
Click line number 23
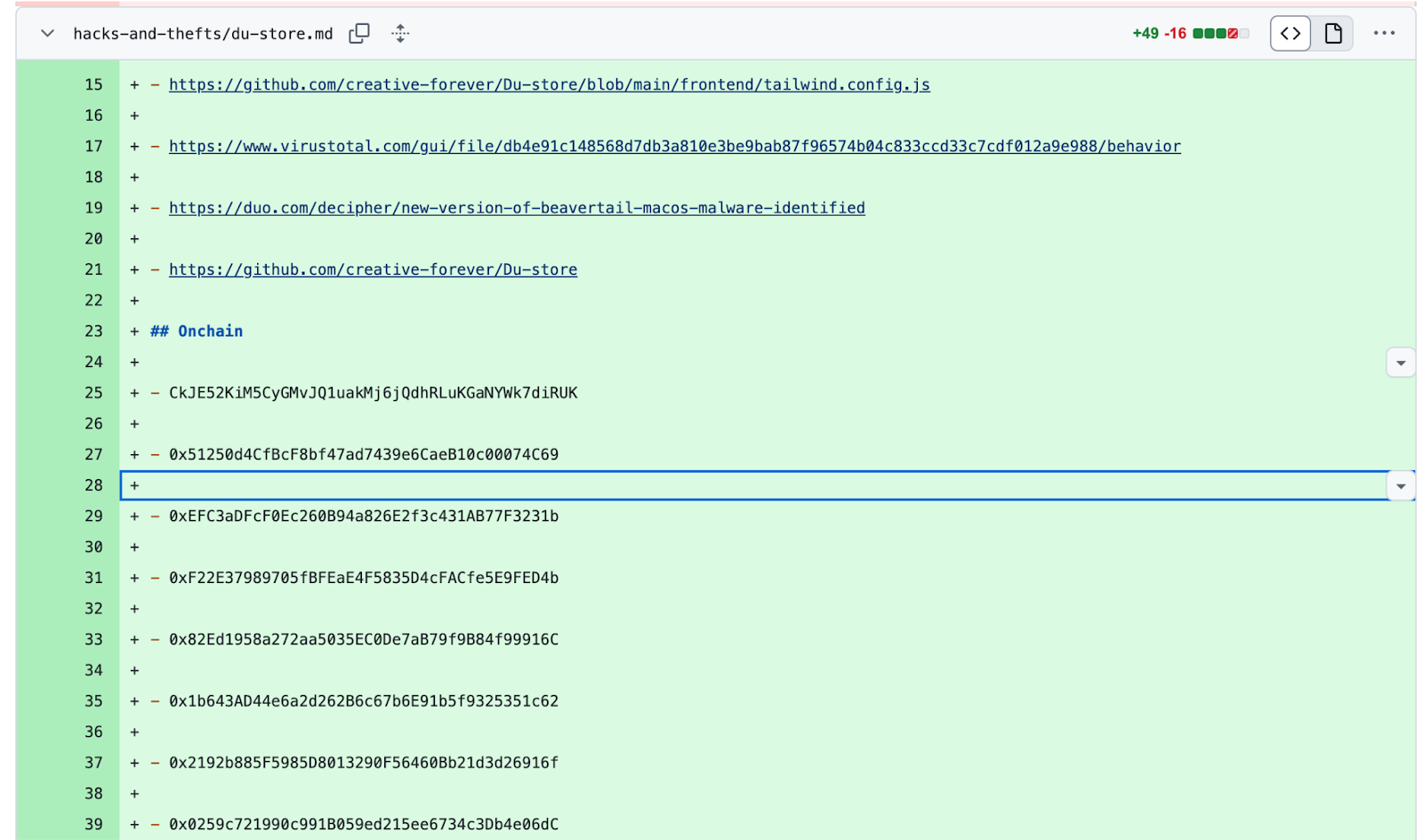93,331
